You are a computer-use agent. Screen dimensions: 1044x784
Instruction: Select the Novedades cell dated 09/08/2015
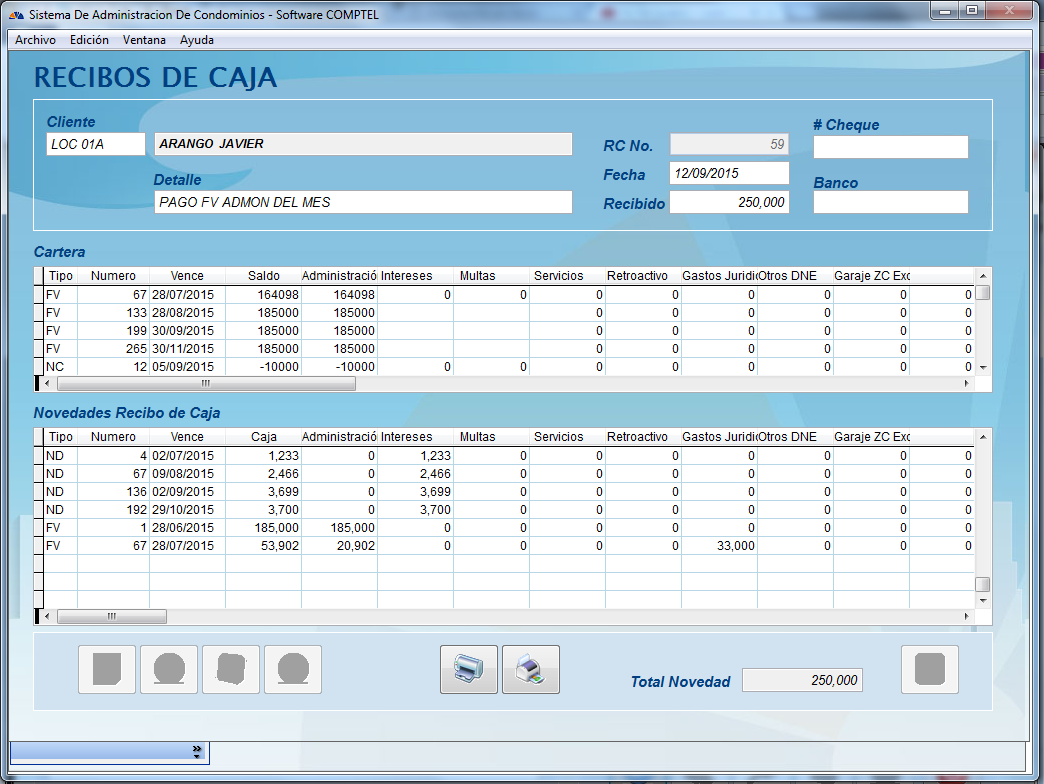coord(188,474)
